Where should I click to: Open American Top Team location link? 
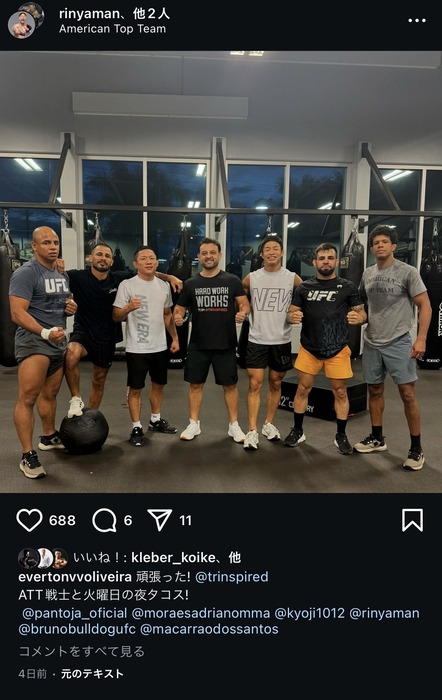[112, 29]
